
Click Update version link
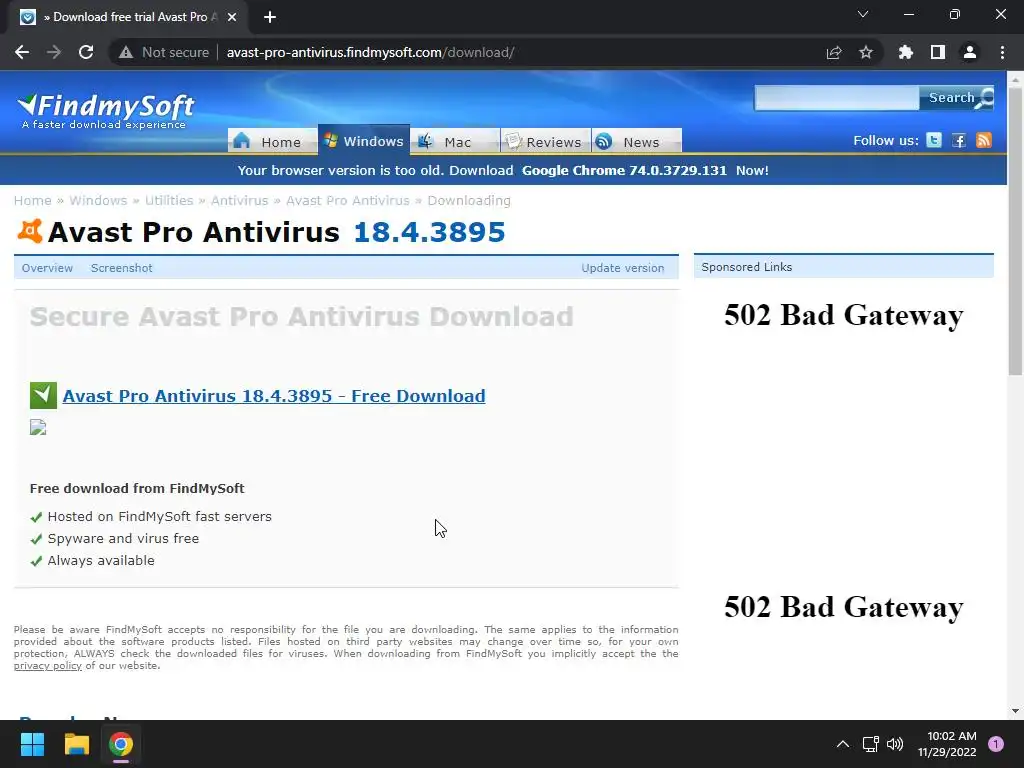click(x=622, y=268)
